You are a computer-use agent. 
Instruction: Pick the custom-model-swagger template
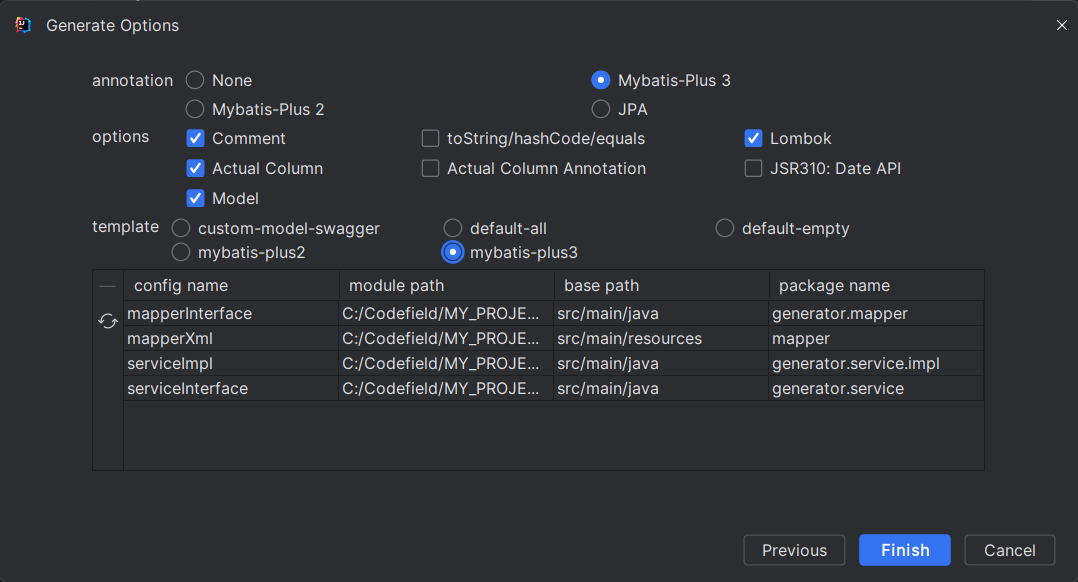click(181, 229)
